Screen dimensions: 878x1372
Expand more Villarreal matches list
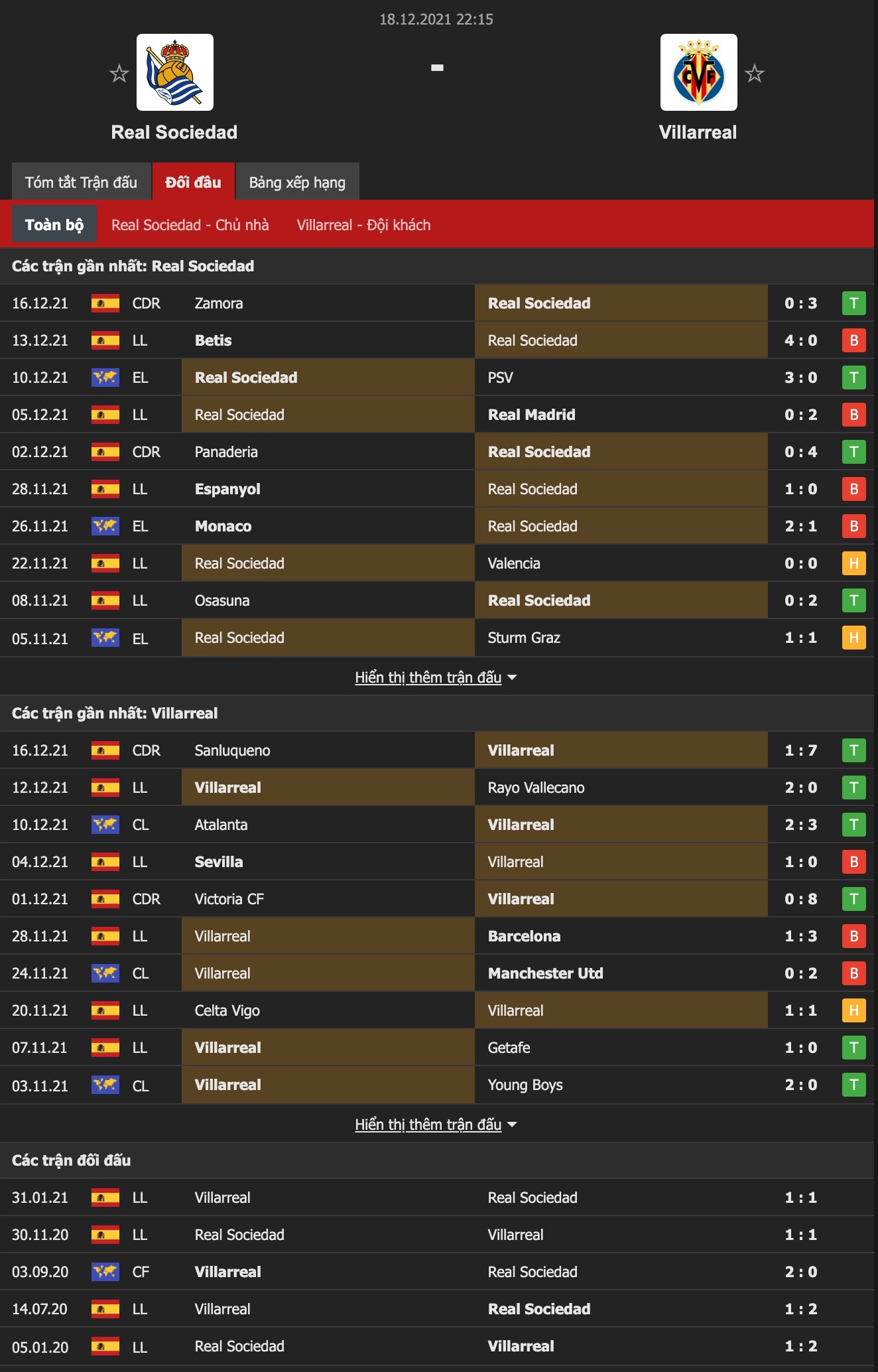pyautogui.click(x=436, y=1125)
